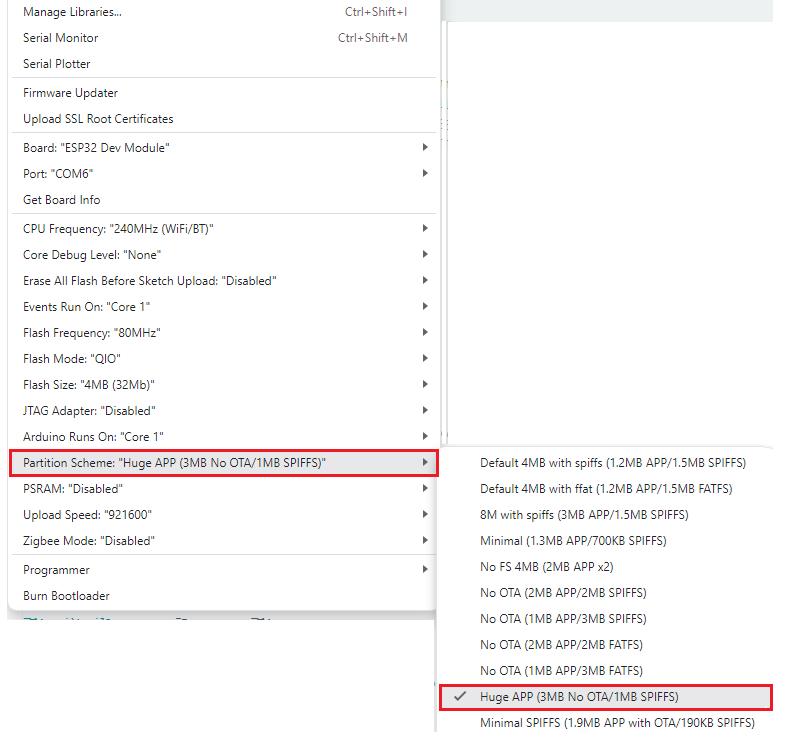The height and width of the screenshot is (747, 793).
Task: Open Erase All Flash Before Sketch Upload
Action: 223,281
